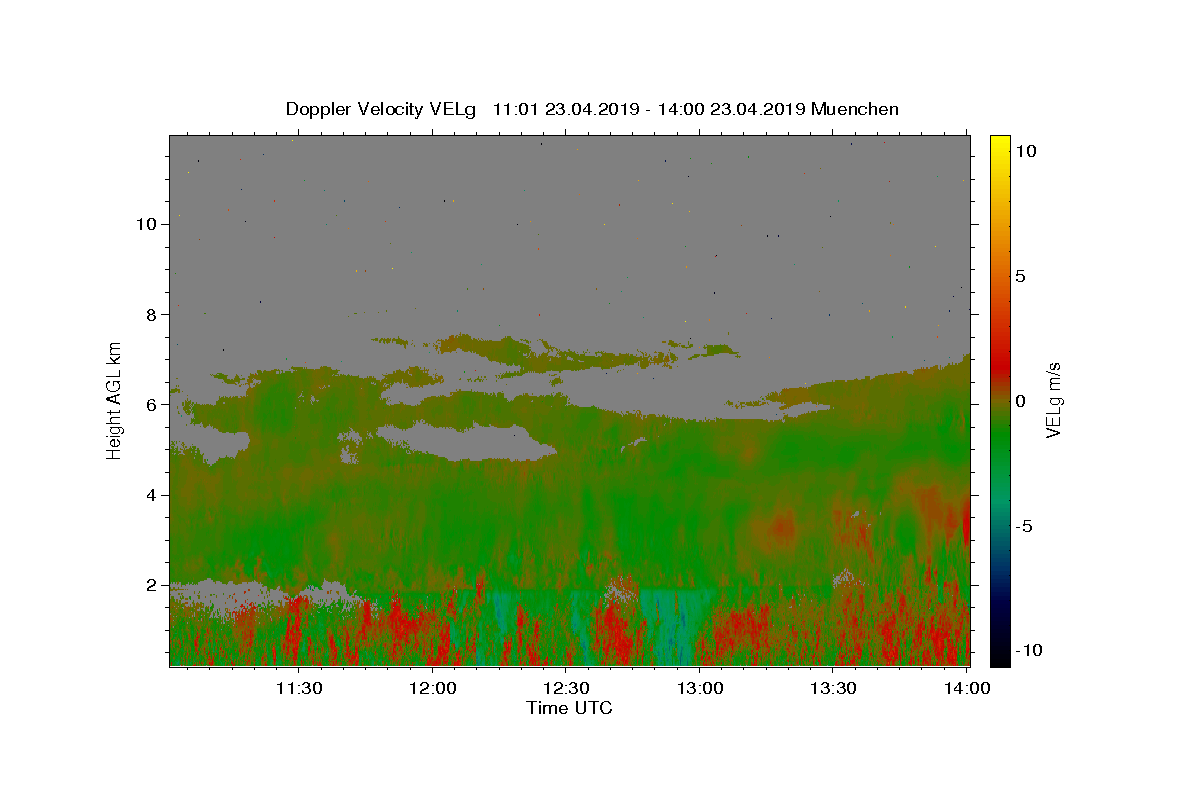Click the height axis label '10'
The height and width of the screenshot is (800, 1200).
click(146, 224)
